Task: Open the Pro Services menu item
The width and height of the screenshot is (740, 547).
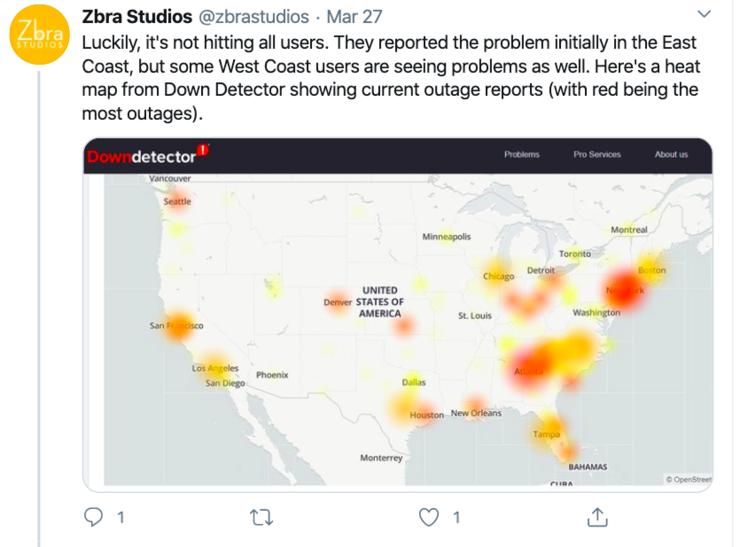Action: coord(596,155)
